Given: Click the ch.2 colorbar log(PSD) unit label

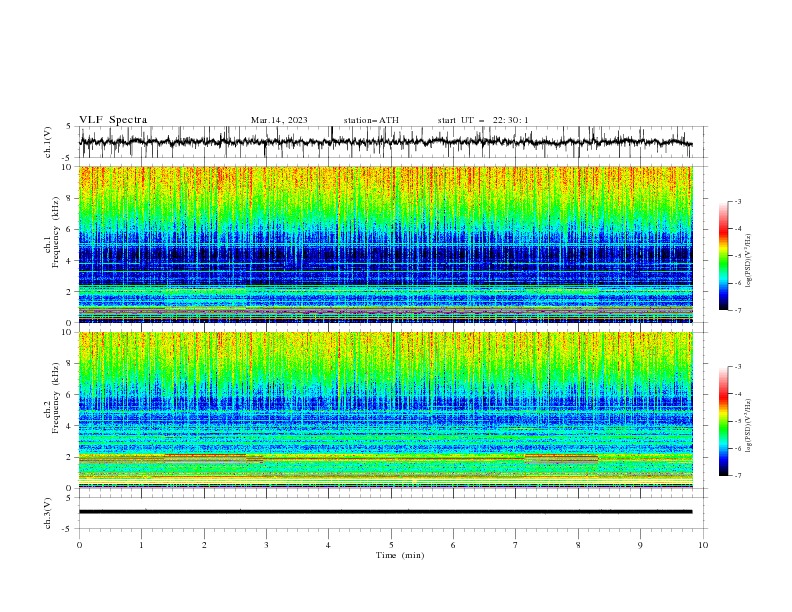Looking at the screenshot, I should 749,425.
